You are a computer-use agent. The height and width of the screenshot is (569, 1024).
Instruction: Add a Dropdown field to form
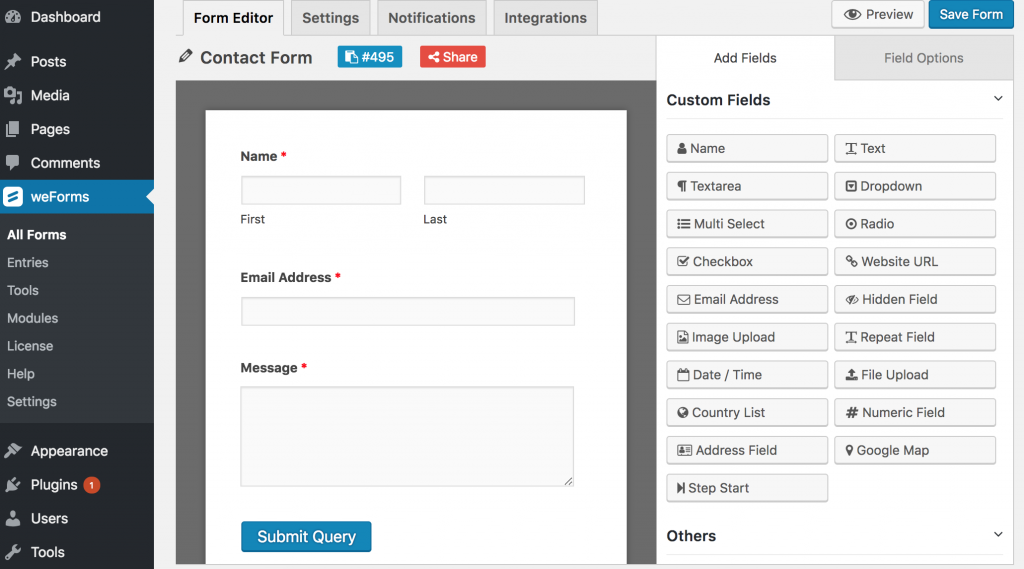pyautogui.click(x=915, y=186)
